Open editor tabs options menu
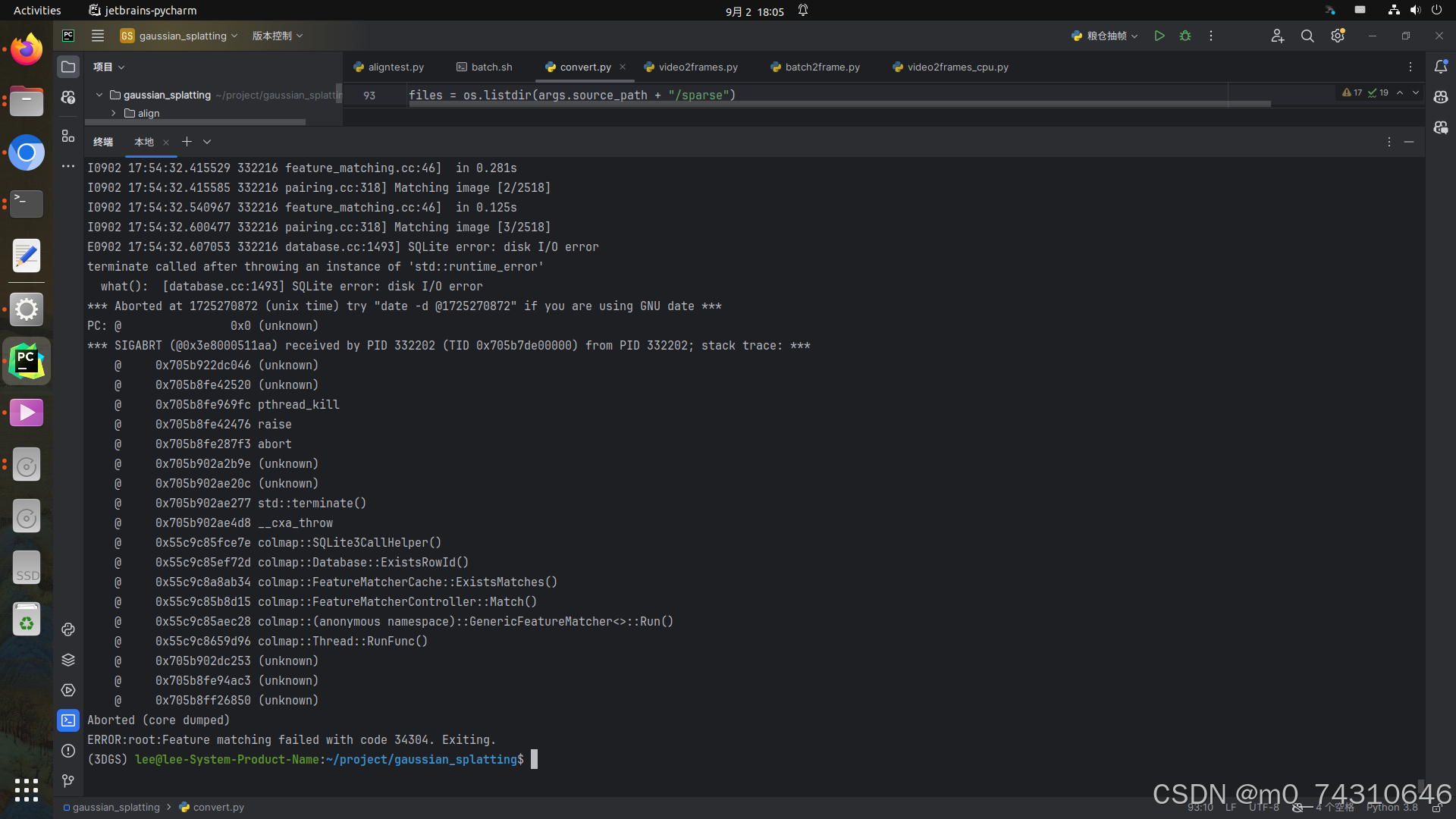This screenshot has height=819, width=1456. [x=1410, y=67]
